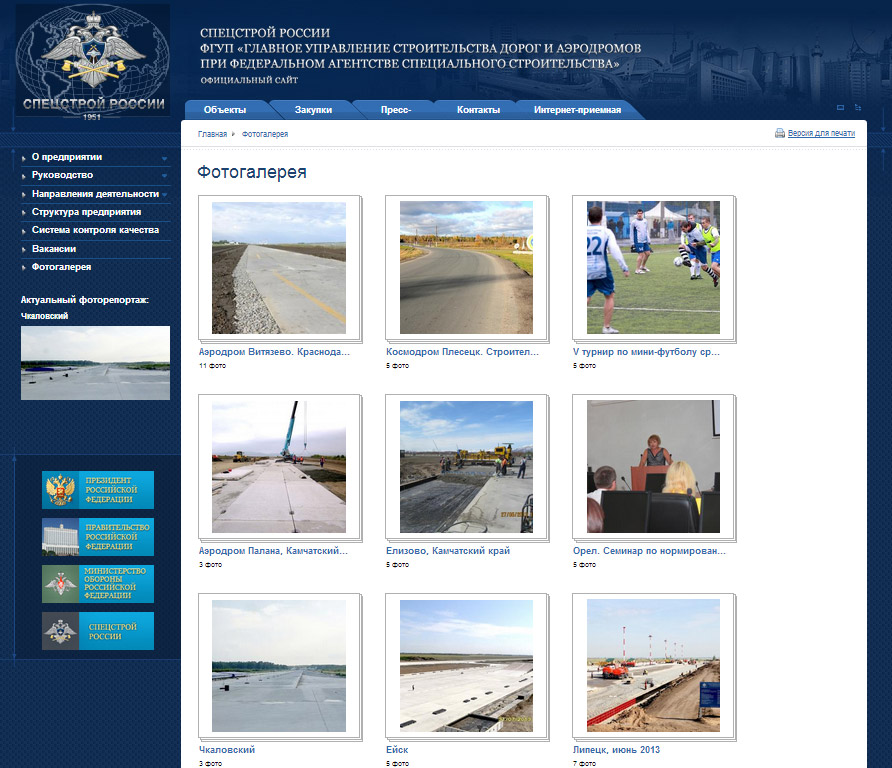The height and width of the screenshot is (768, 892).
Task: Click the Ейск runway photo thumbnail
Action: tap(466, 666)
